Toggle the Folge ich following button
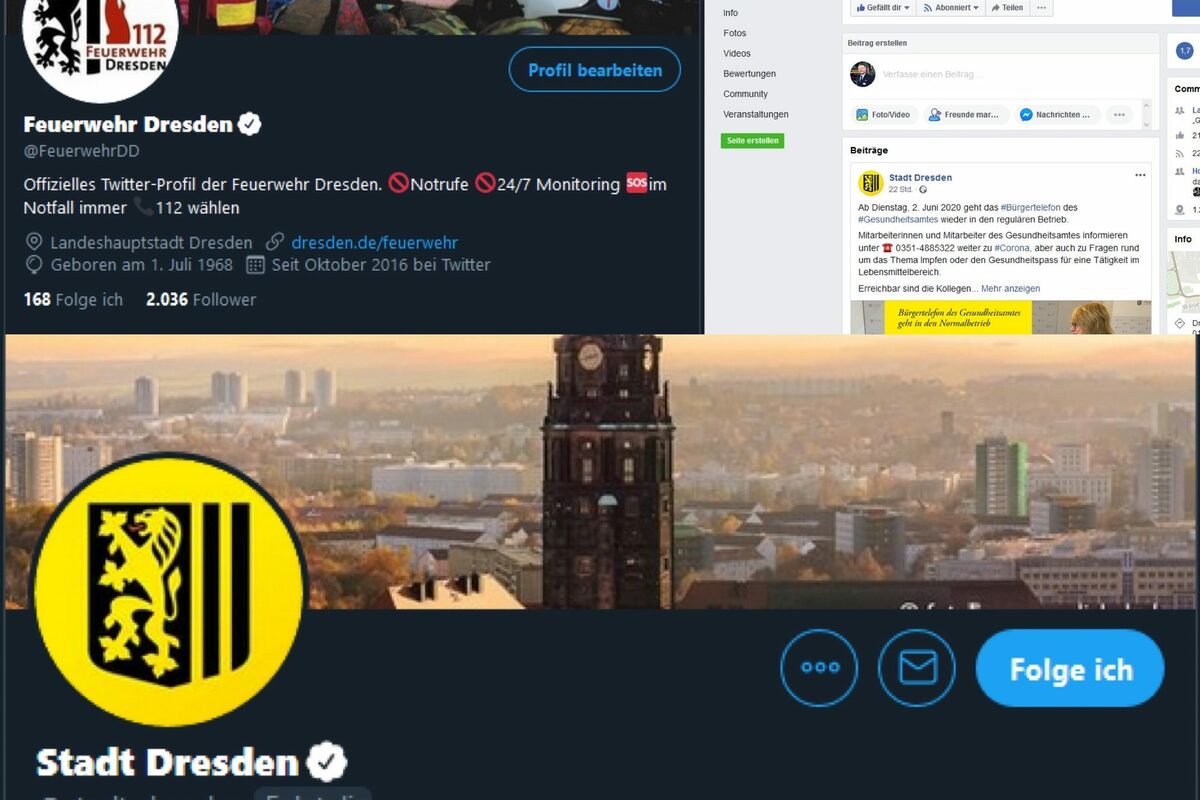Screen dimensions: 1200x800 pyautogui.click(x=1070, y=668)
